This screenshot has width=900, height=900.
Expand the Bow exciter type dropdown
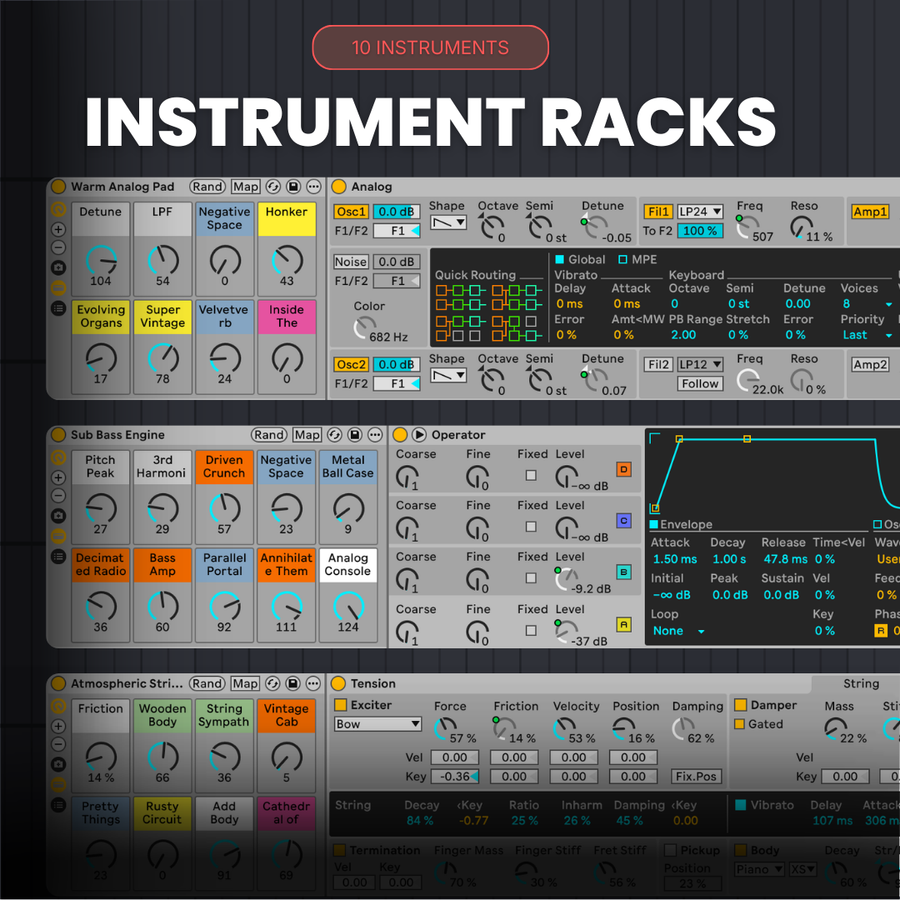[x=378, y=725]
